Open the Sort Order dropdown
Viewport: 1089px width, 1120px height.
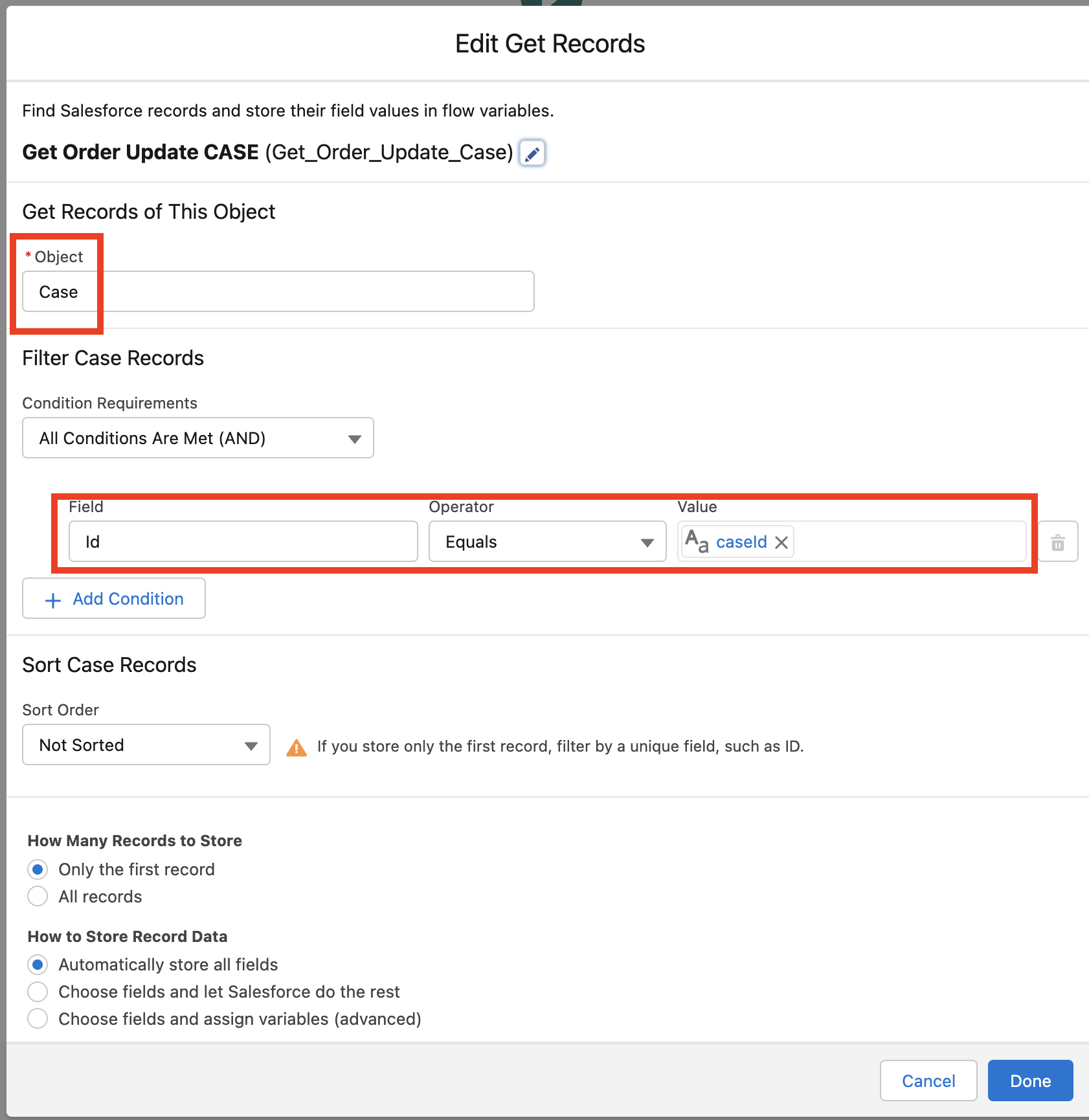146,745
